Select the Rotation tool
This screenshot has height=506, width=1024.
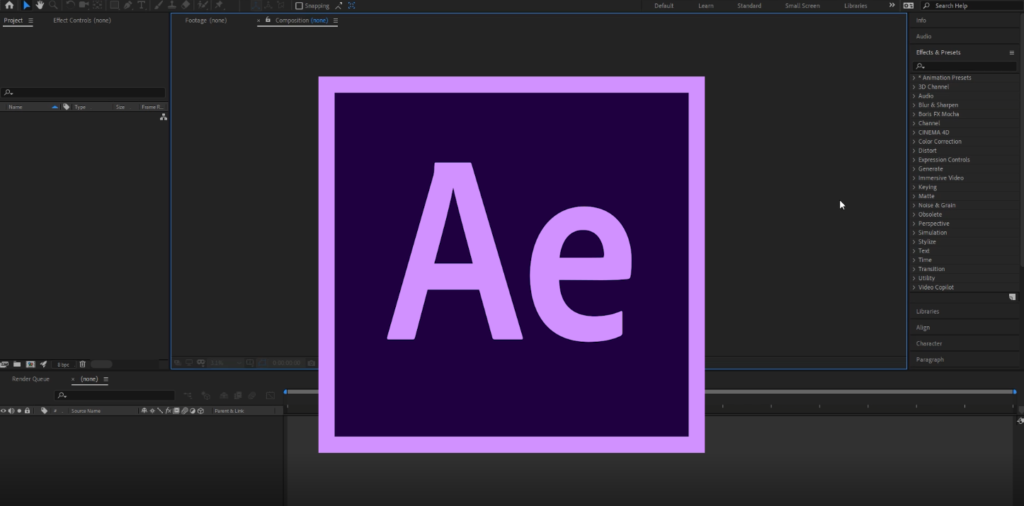tap(70, 5)
